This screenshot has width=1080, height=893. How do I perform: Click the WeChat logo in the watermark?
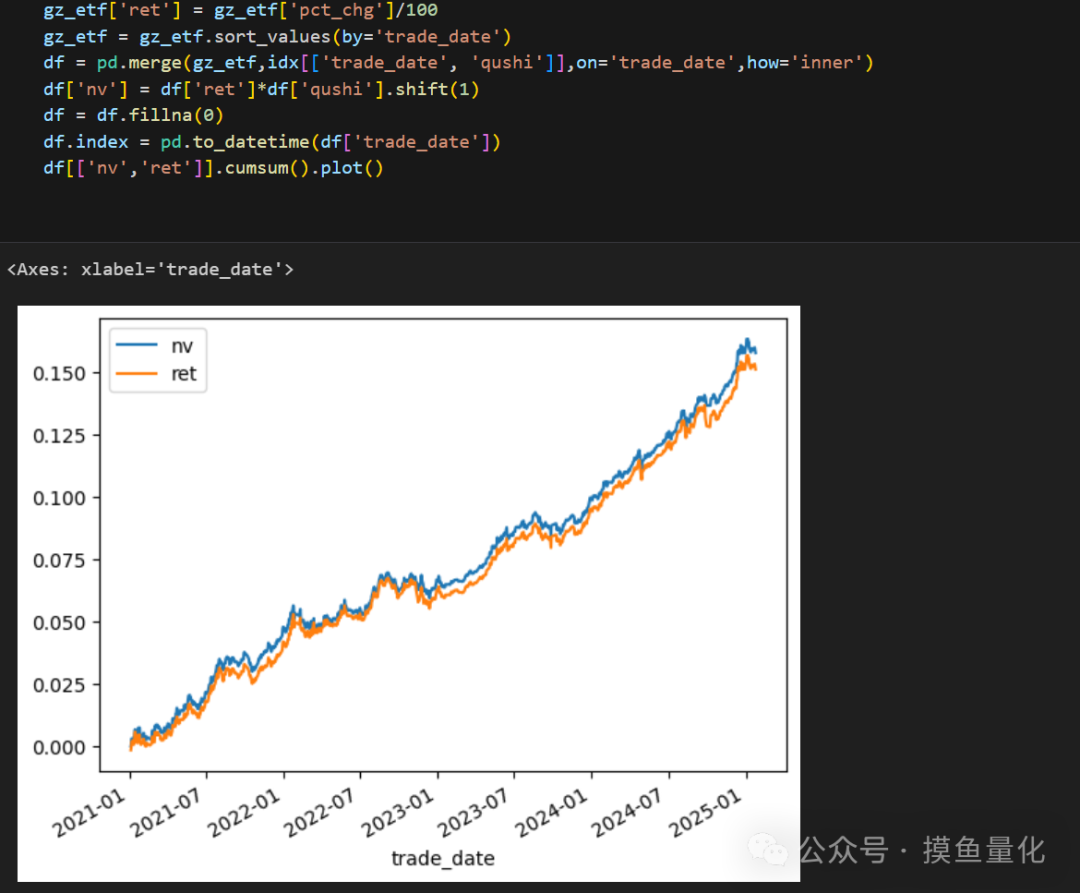click(x=768, y=850)
